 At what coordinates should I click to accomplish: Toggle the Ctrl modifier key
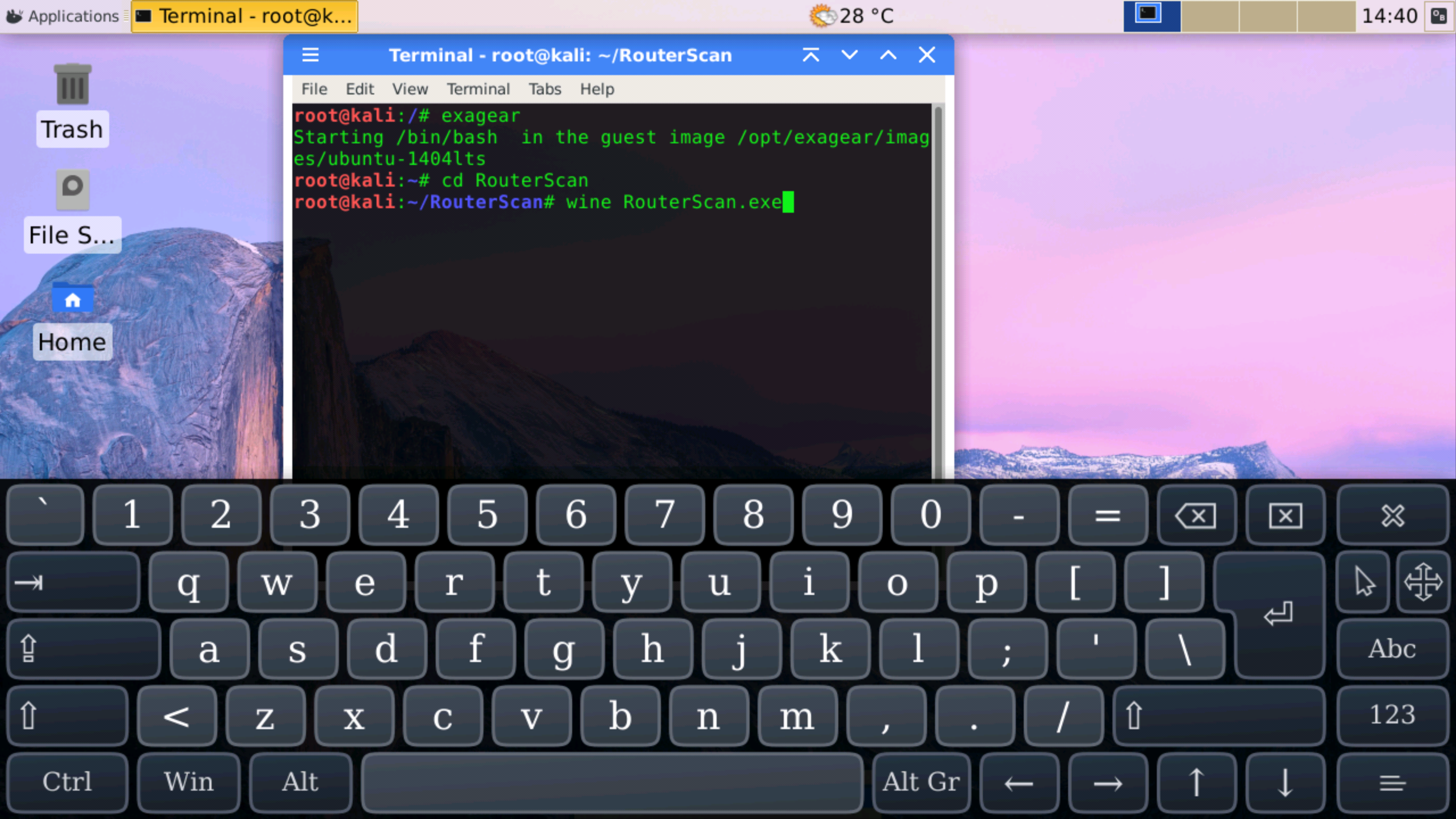(x=67, y=781)
